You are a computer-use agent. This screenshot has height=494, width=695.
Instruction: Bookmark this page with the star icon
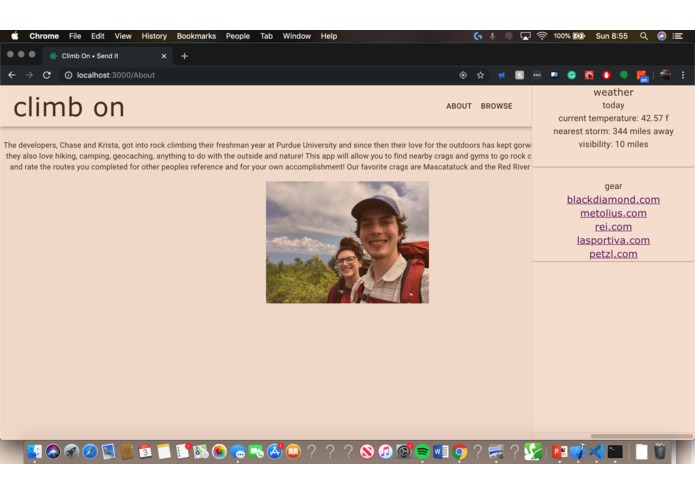click(480, 75)
